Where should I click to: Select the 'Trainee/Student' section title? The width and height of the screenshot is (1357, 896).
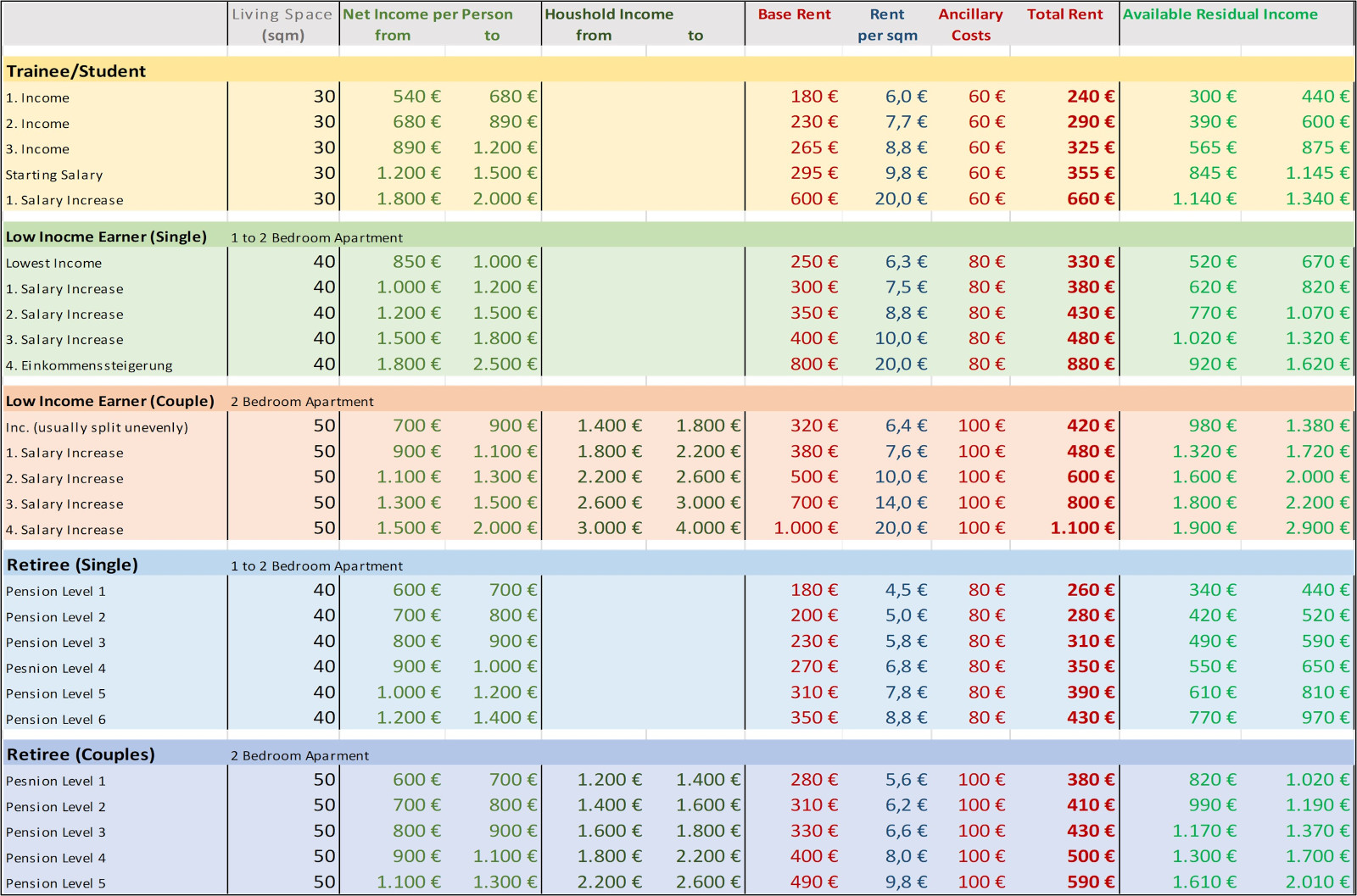tap(76, 71)
